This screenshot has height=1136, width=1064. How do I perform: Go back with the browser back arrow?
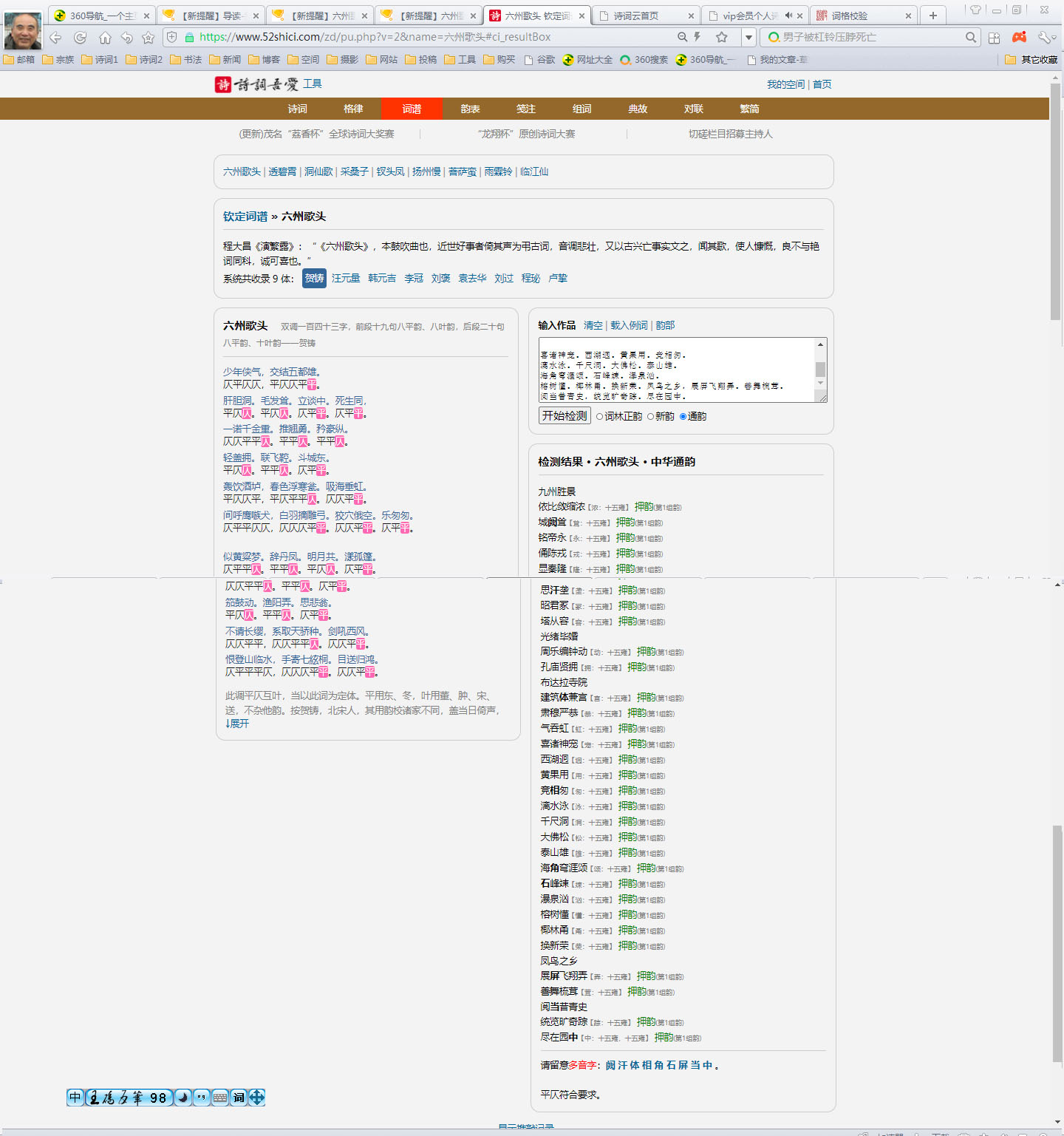tap(56, 37)
